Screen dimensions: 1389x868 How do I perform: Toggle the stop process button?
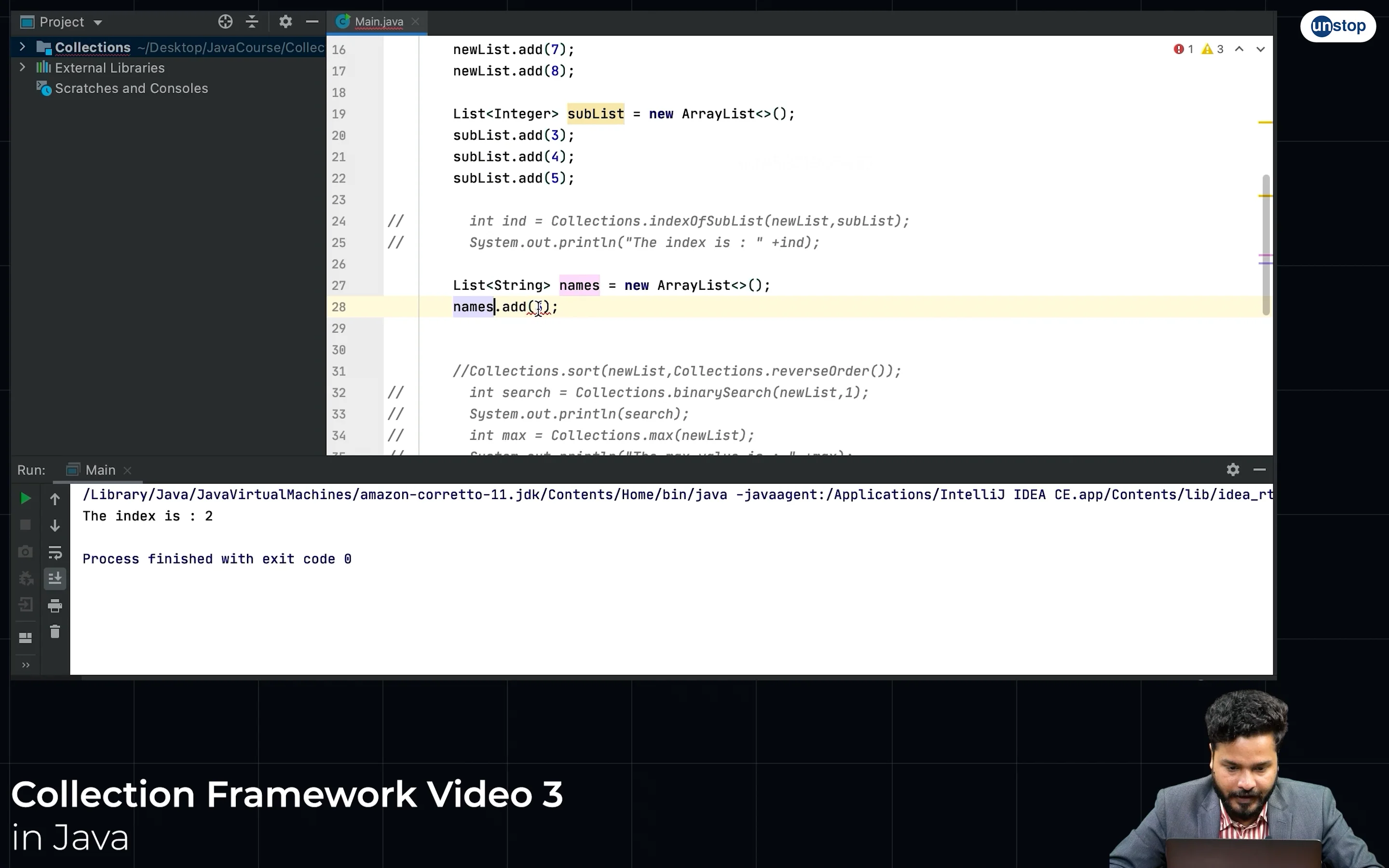coord(25,525)
